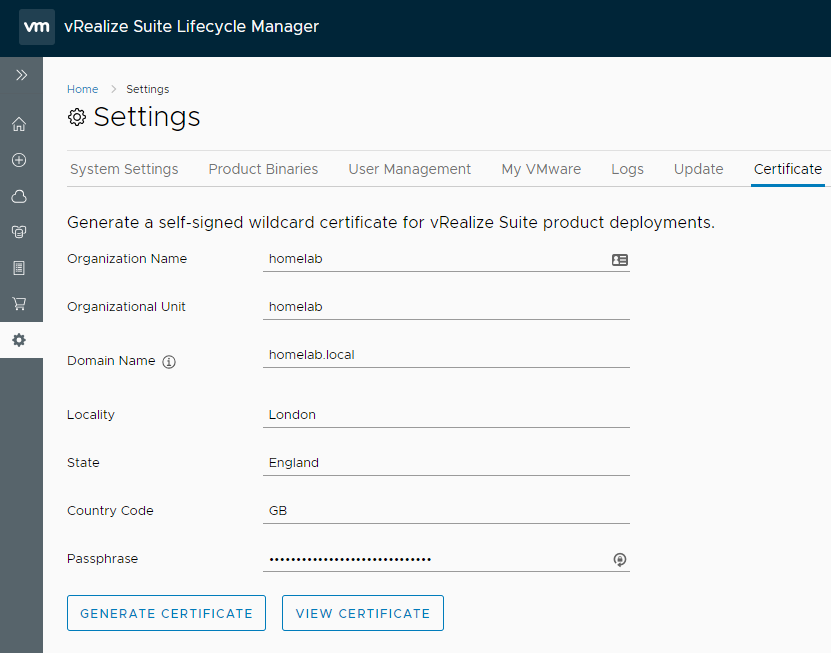Open the content management icon in sidebar
The width and height of the screenshot is (831, 653).
click(19, 232)
